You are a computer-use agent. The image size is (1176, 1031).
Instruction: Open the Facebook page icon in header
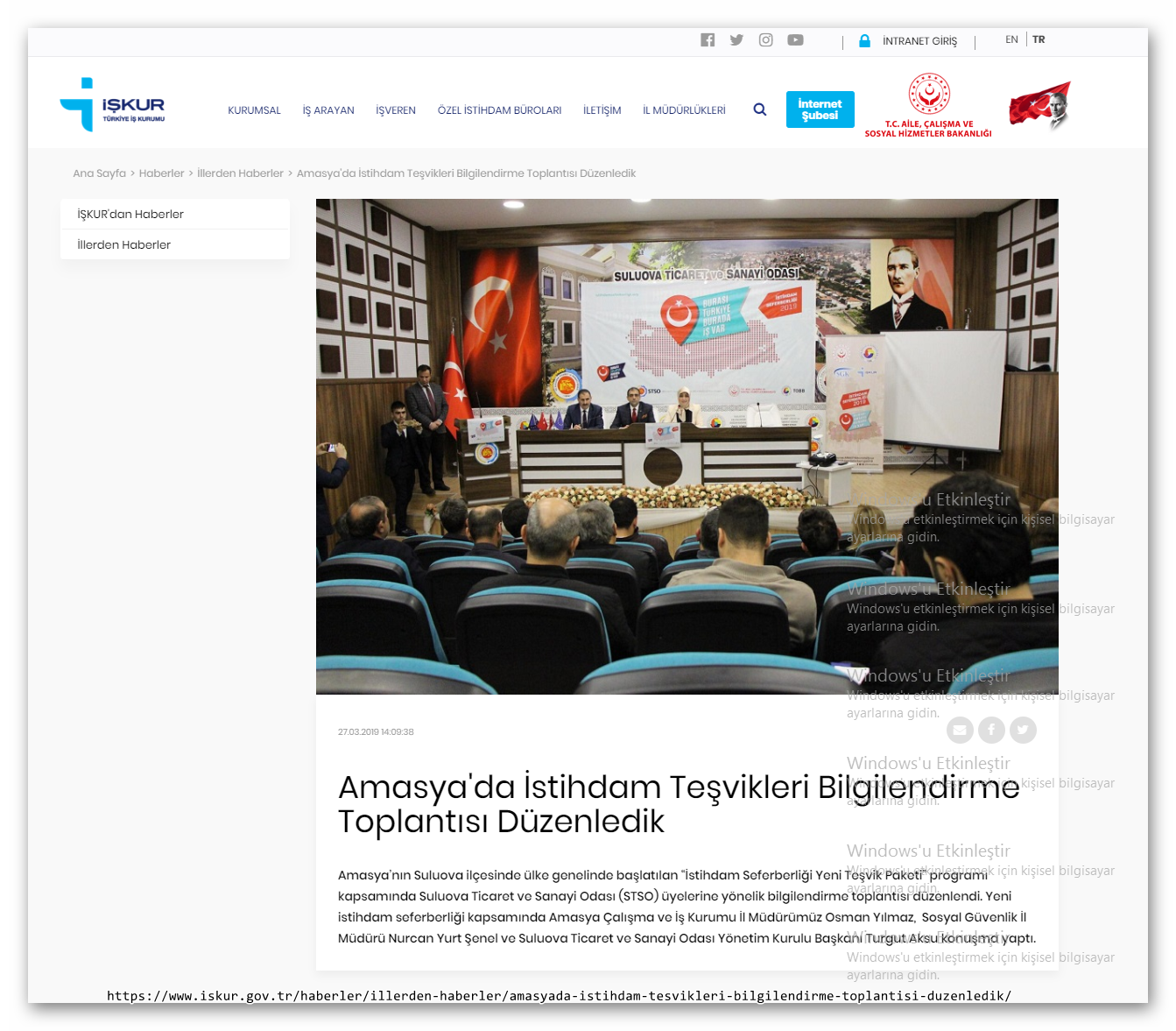[708, 40]
